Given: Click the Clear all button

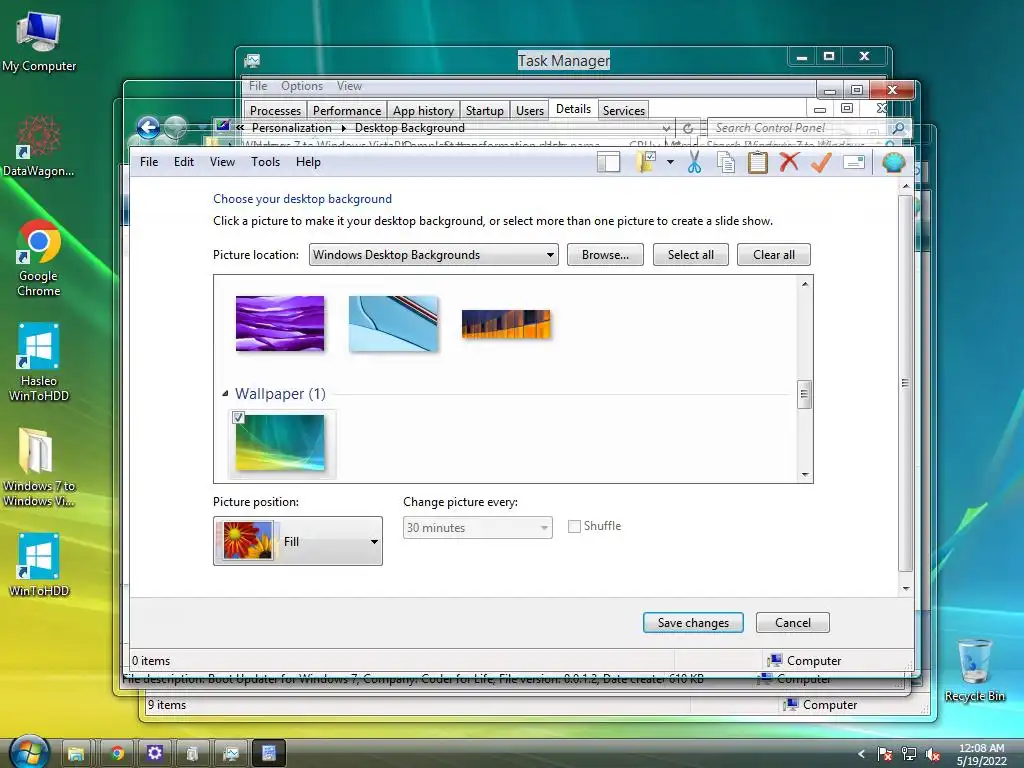Looking at the screenshot, I should point(774,255).
